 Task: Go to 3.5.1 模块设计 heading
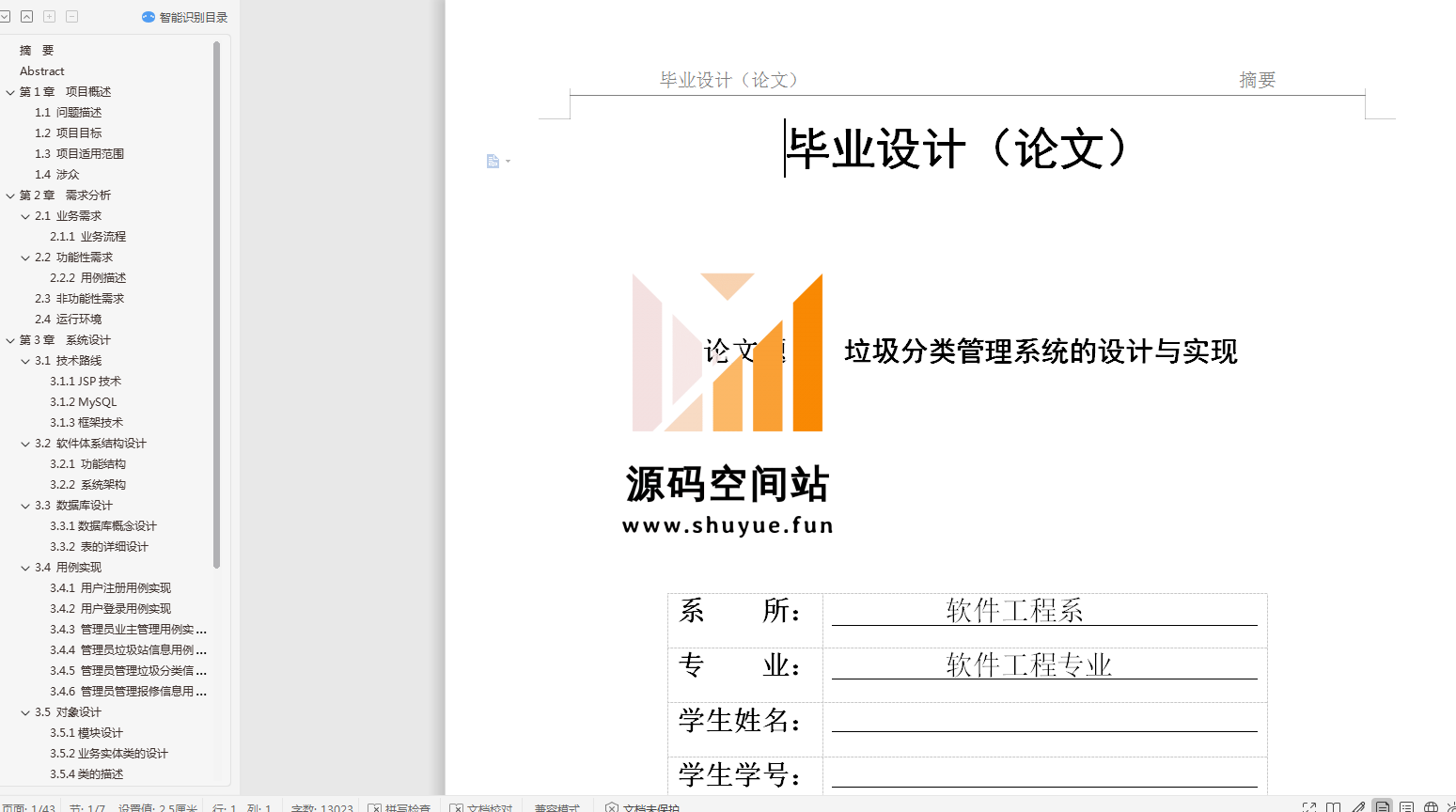tap(86, 733)
